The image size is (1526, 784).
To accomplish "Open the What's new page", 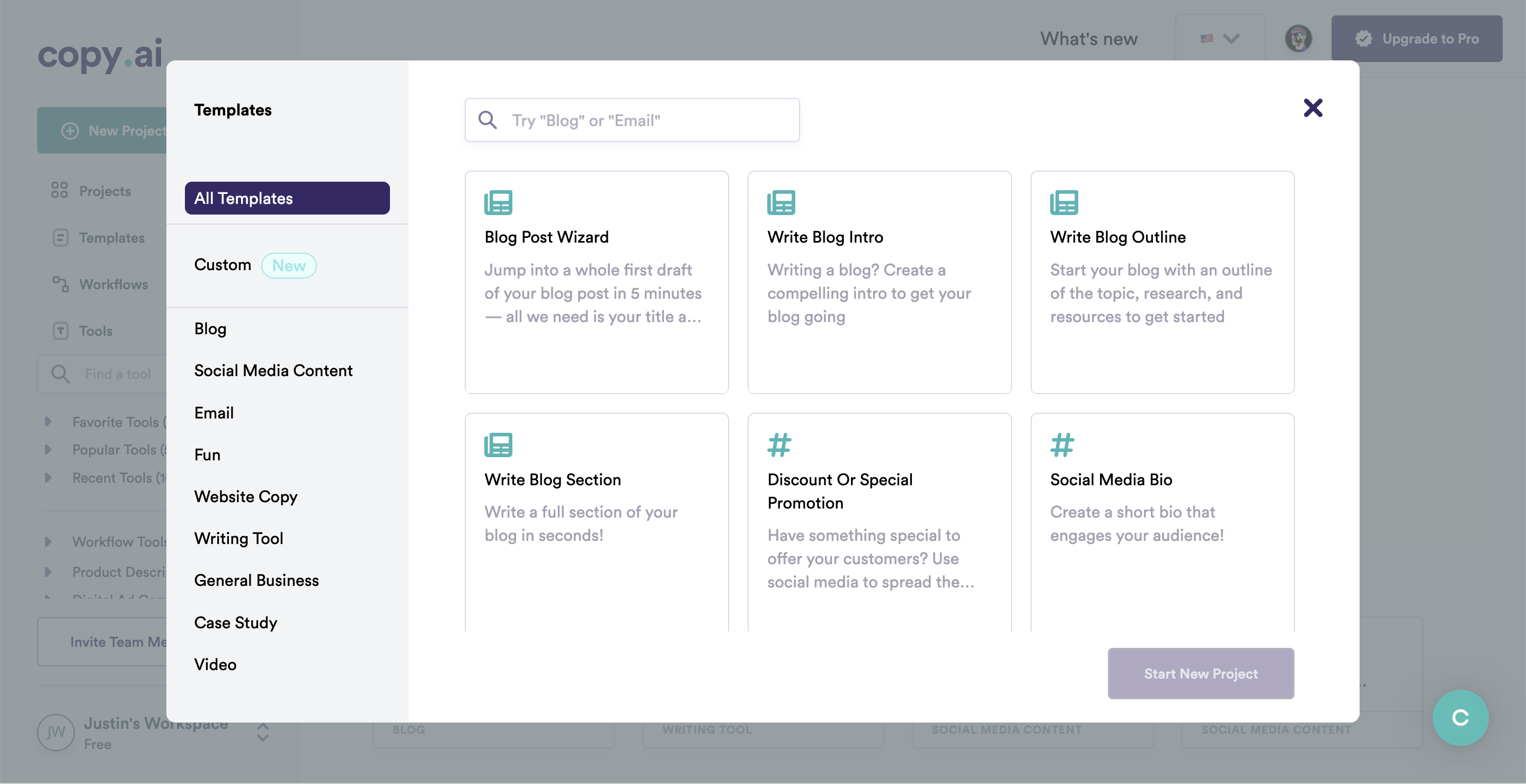I will (1089, 39).
